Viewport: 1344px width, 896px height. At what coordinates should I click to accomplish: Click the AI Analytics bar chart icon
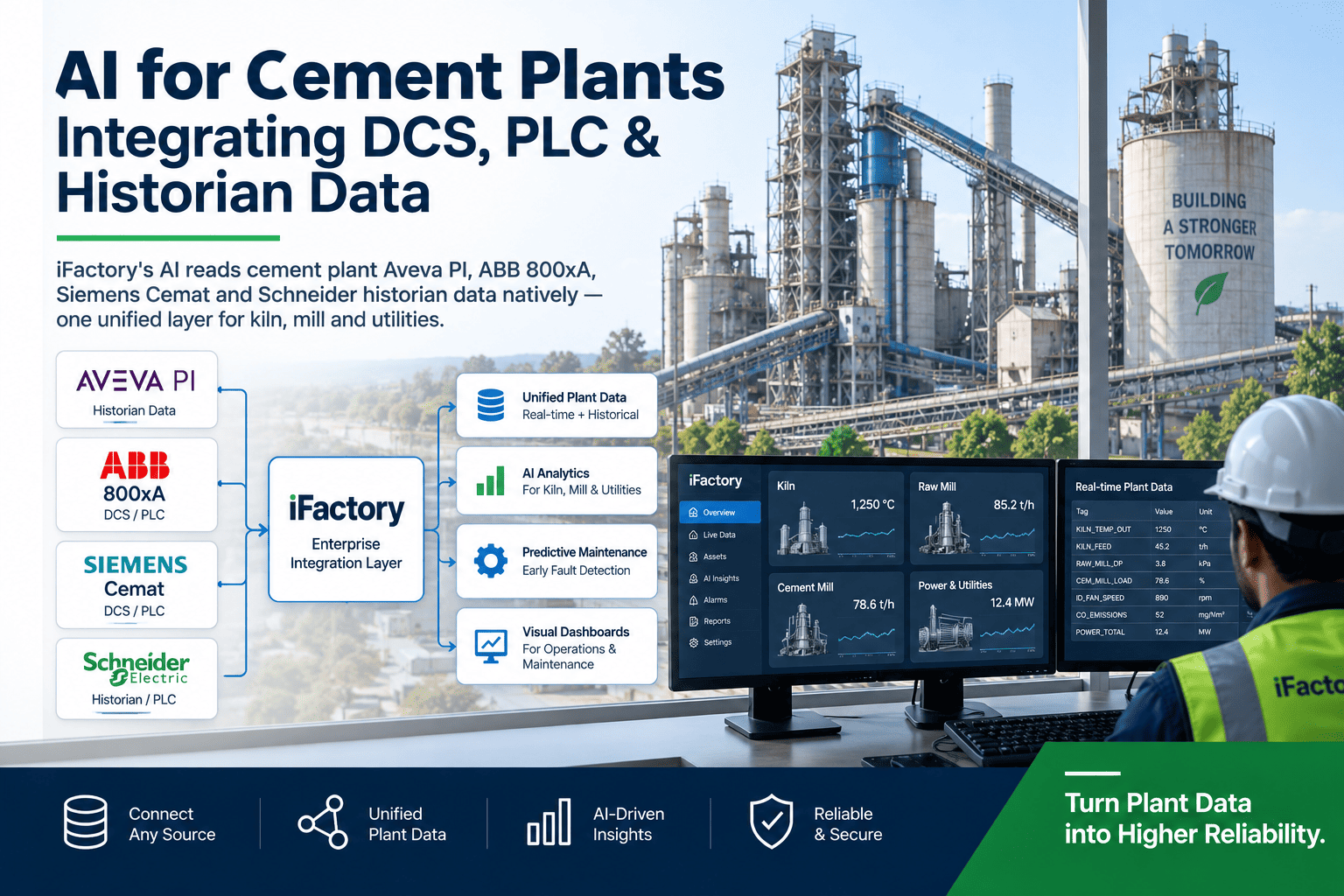point(491,481)
